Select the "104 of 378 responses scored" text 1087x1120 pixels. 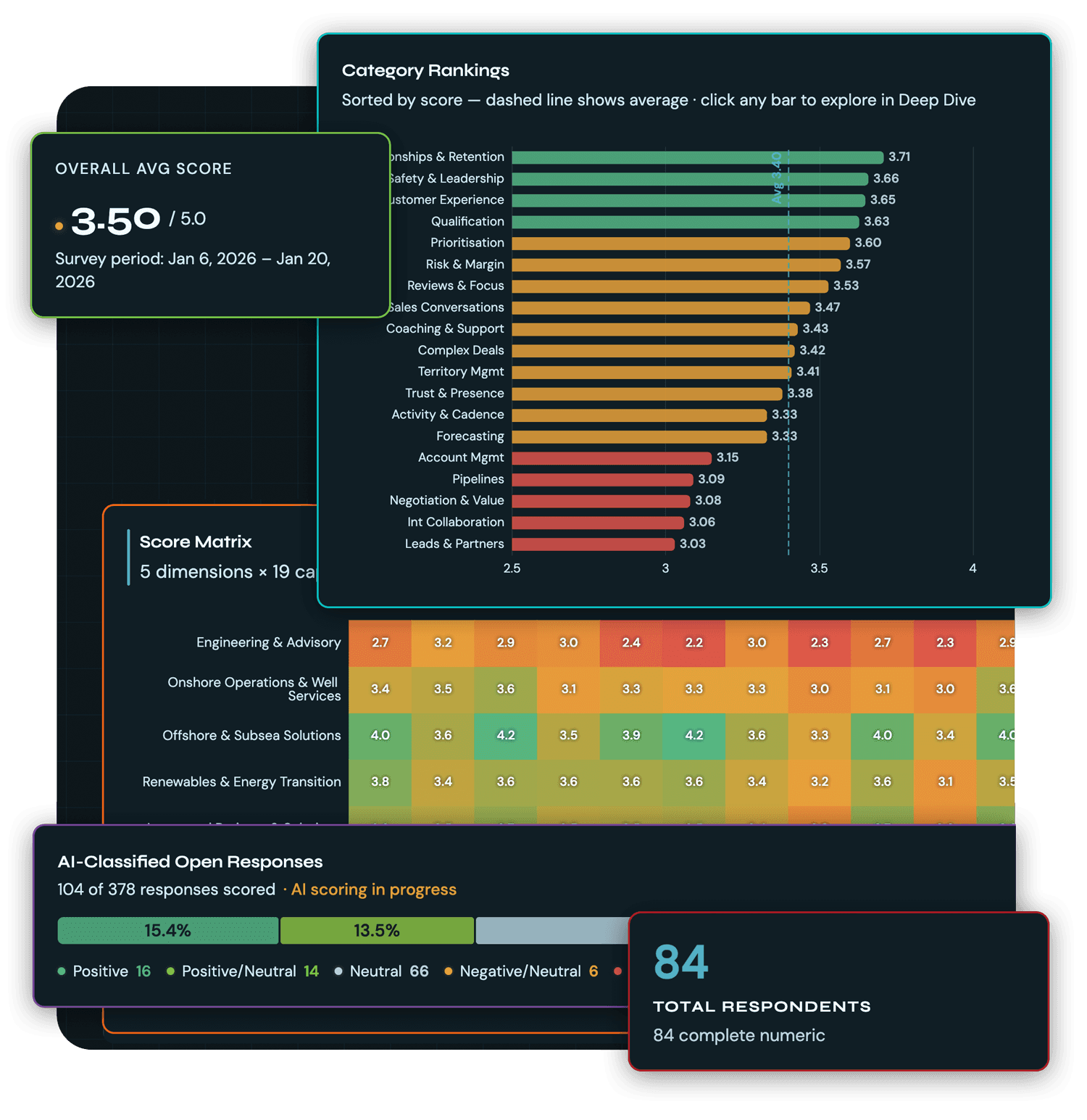tap(167, 890)
